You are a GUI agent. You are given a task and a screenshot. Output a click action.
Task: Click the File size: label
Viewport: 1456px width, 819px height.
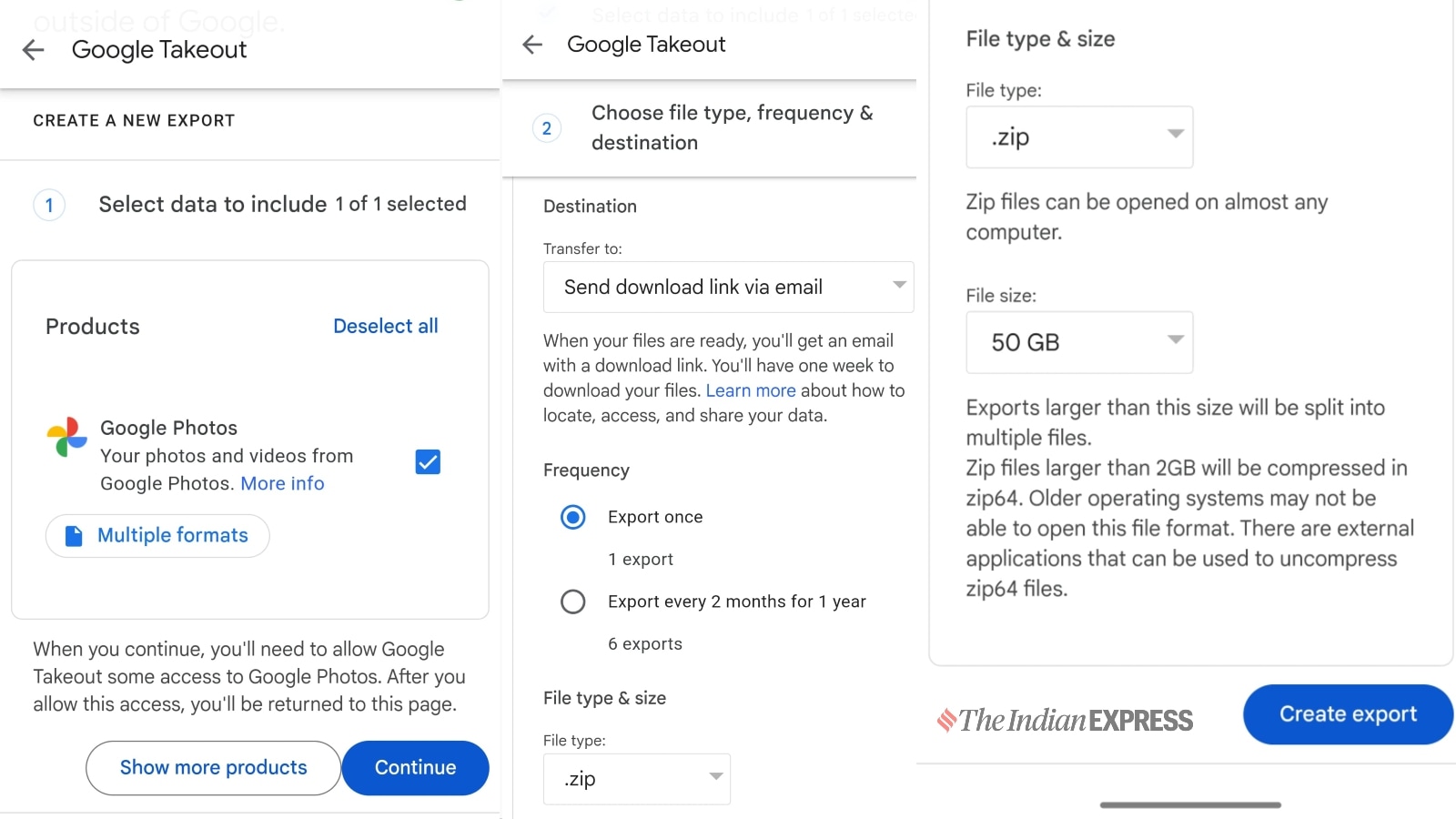(x=1001, y=296)
